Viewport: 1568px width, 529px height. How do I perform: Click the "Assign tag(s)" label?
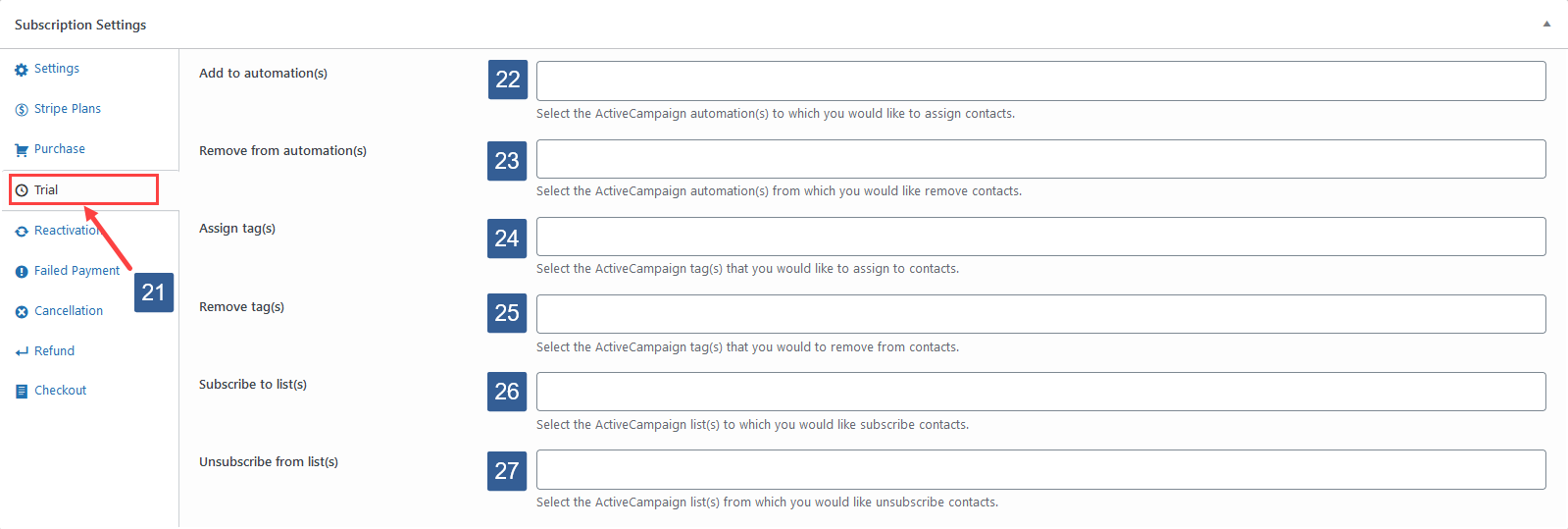237,229
